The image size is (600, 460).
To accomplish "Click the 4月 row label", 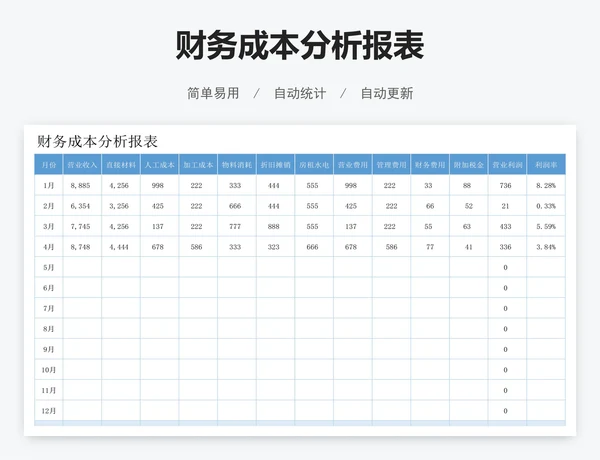I will pyautogui.click(x=49, y=247).
